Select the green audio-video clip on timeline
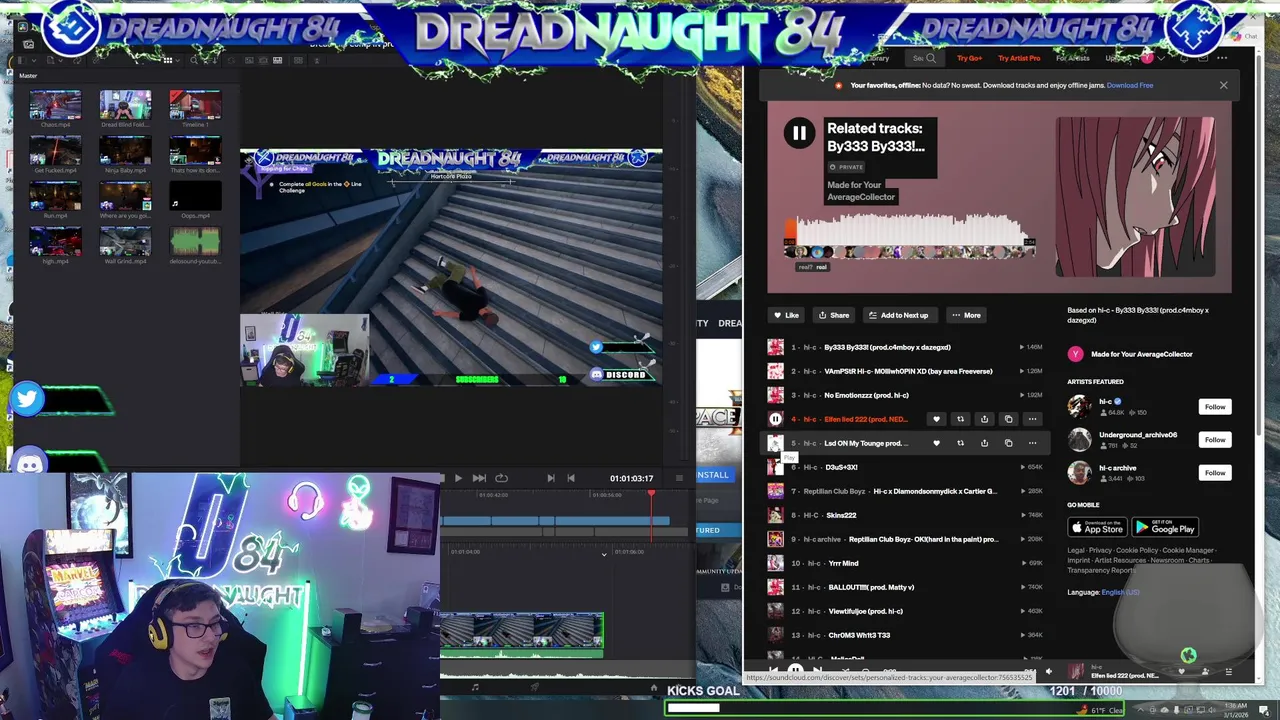 (522, 635)
